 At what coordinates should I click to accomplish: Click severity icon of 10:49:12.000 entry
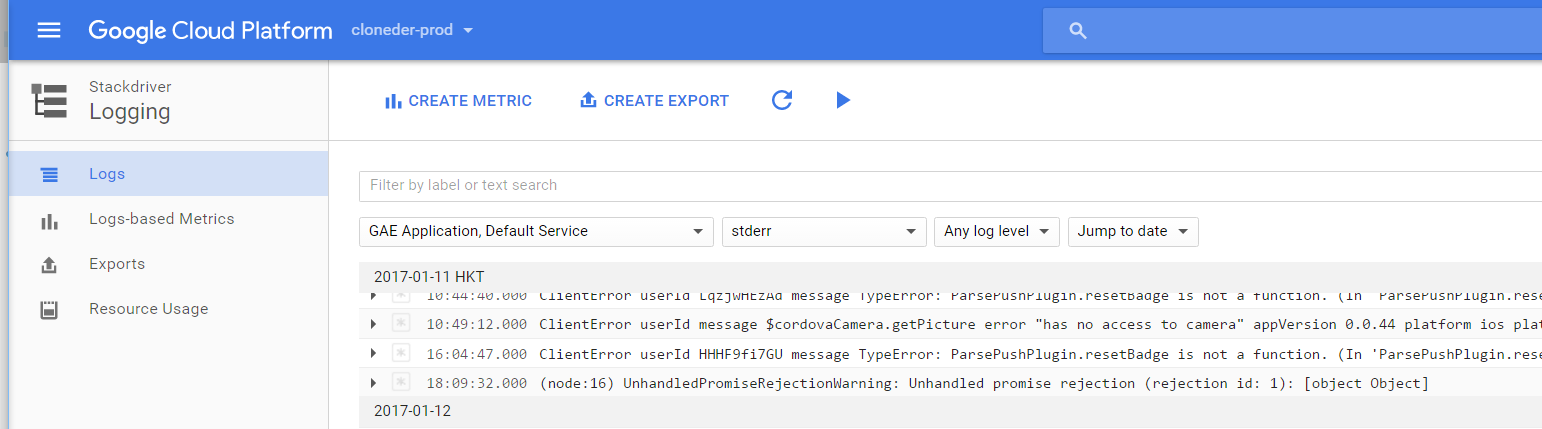[401, 323]
